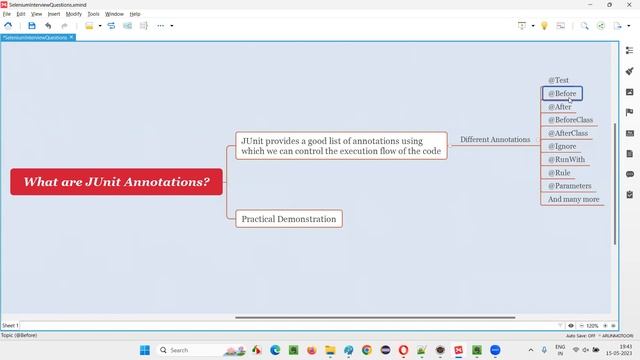Open the Comments side panel
Image resolution: width=640 pixels, height=360 pixels.
pyautogui.click(x=629, y=174)
